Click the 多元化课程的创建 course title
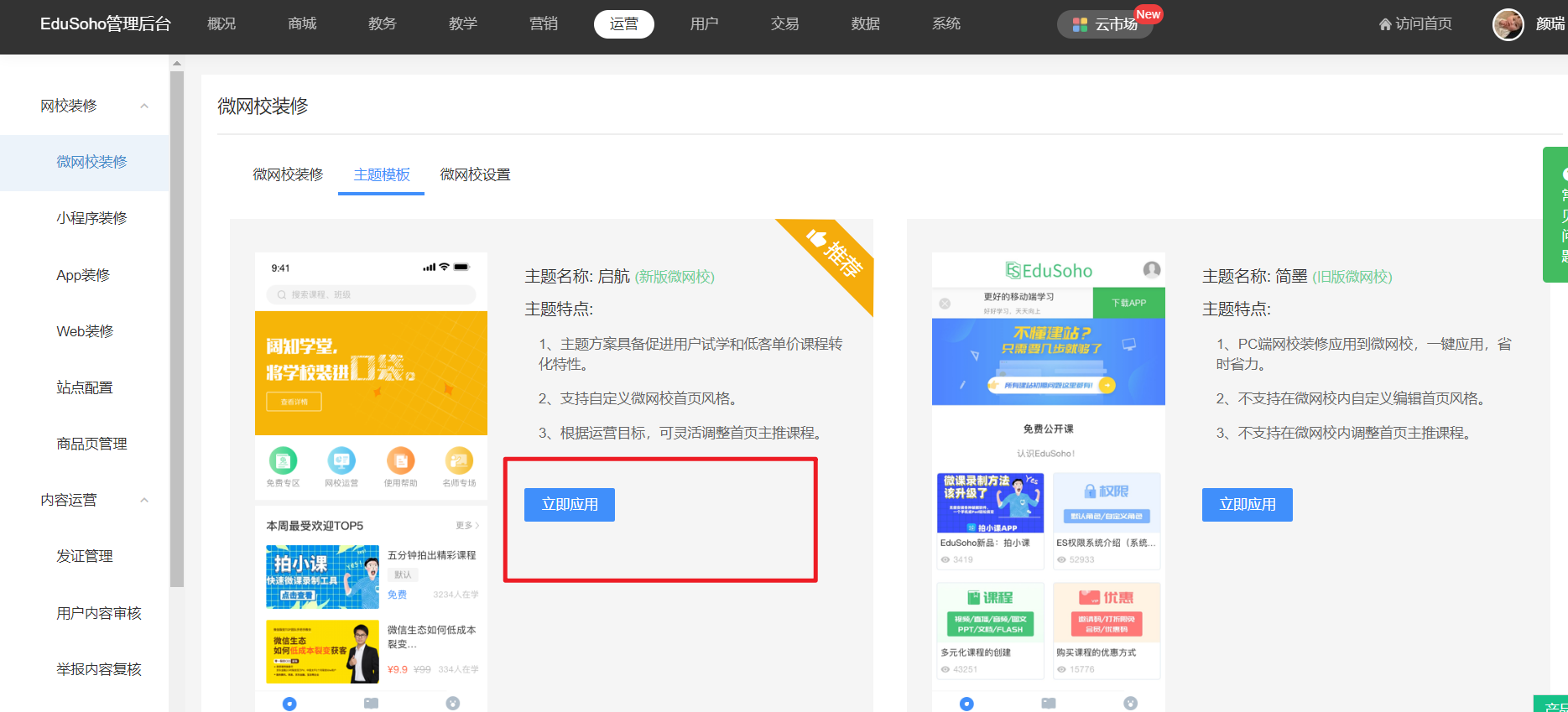Screen dimensions: 1568x712 976,652
